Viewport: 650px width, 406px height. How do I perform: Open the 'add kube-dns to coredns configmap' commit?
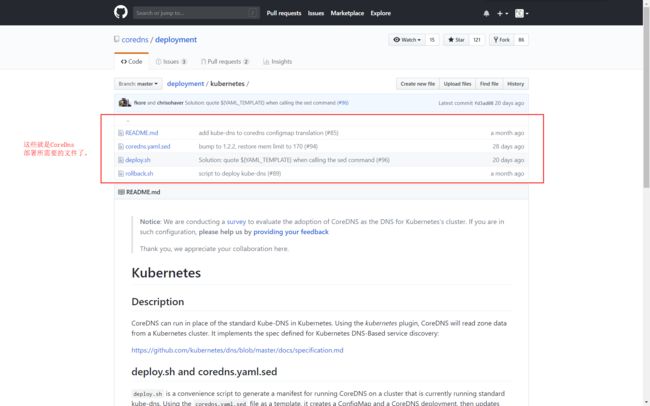click(x=268, y=133)
